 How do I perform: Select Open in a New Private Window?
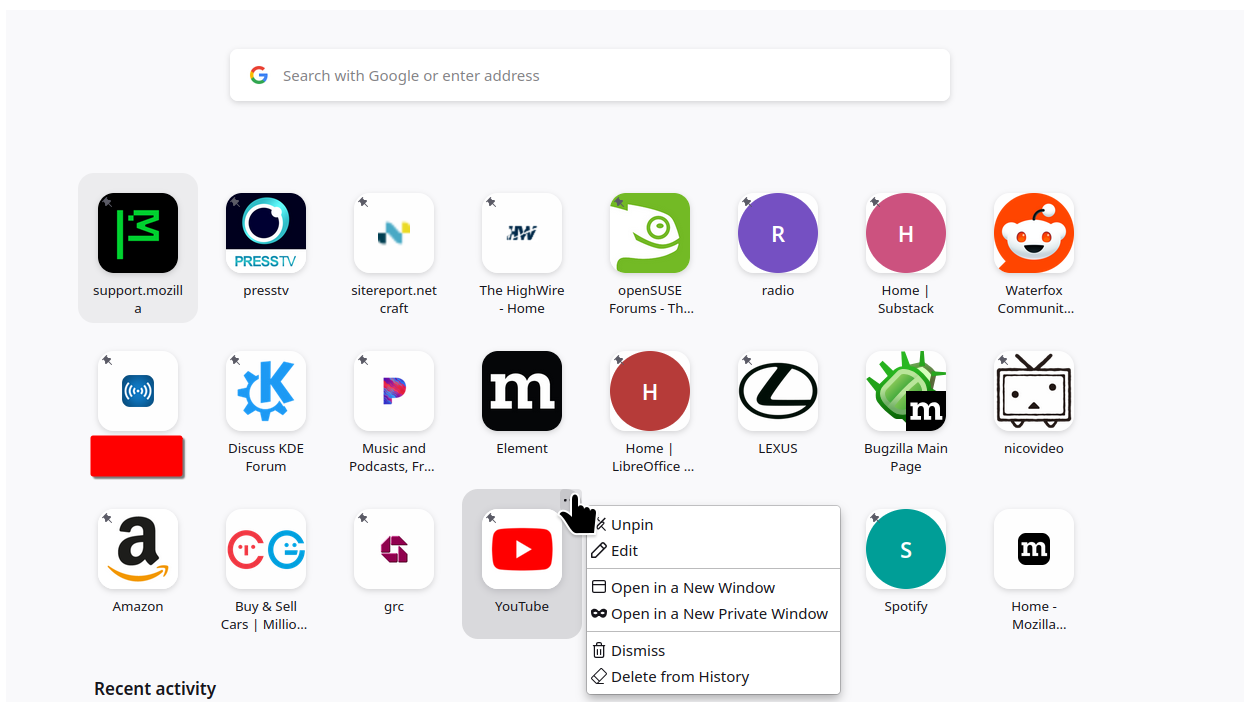coord(713,613)
